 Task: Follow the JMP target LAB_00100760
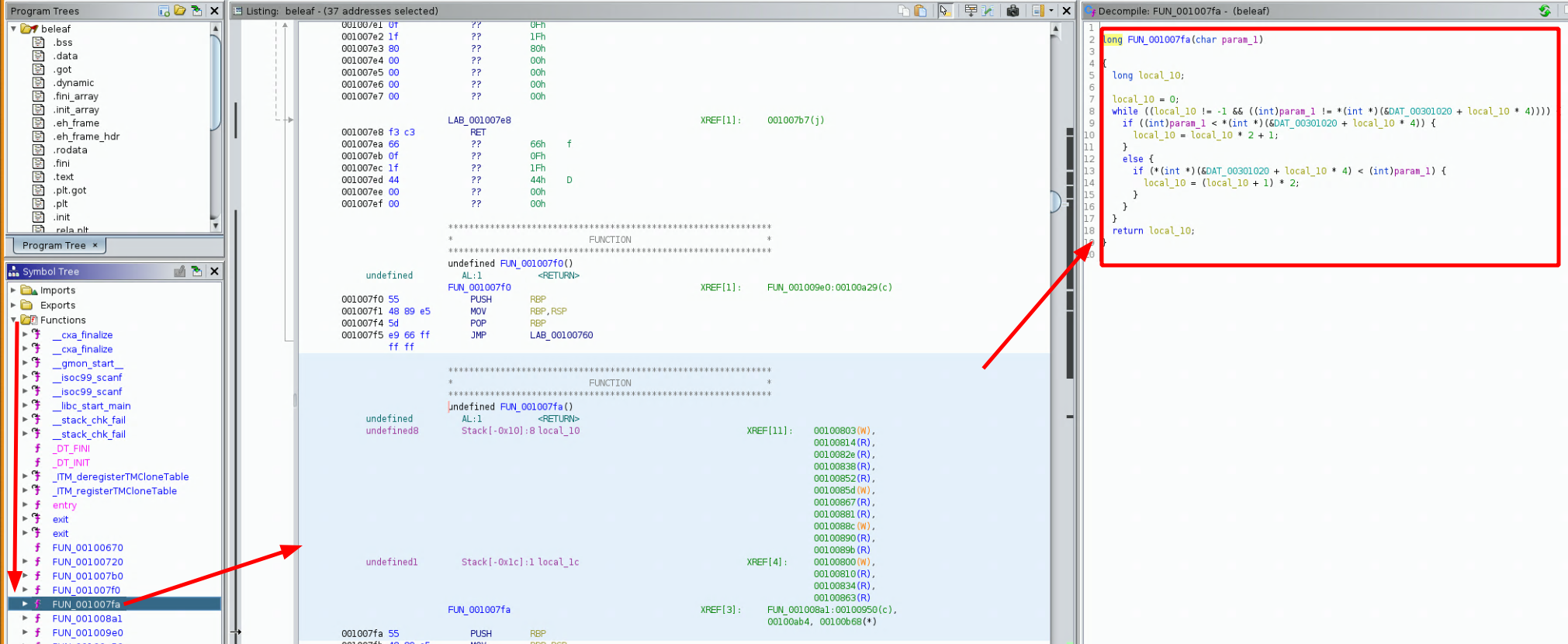click(x=562, y=335)
